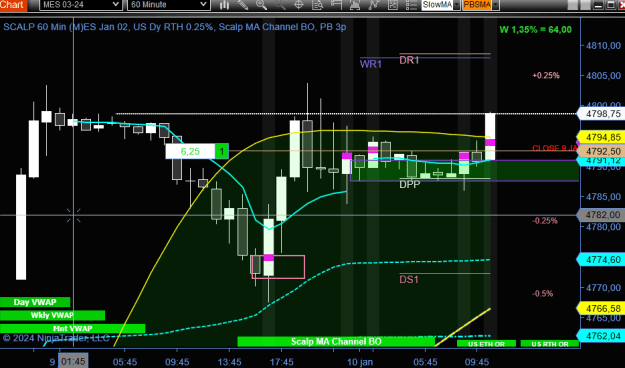
Task: Click the Wkly VWAP green label
Action: click(x=52, y=315)
